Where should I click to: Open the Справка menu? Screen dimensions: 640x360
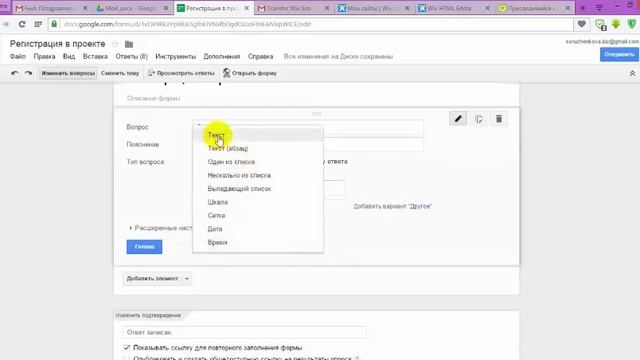[x=260, y=56]
